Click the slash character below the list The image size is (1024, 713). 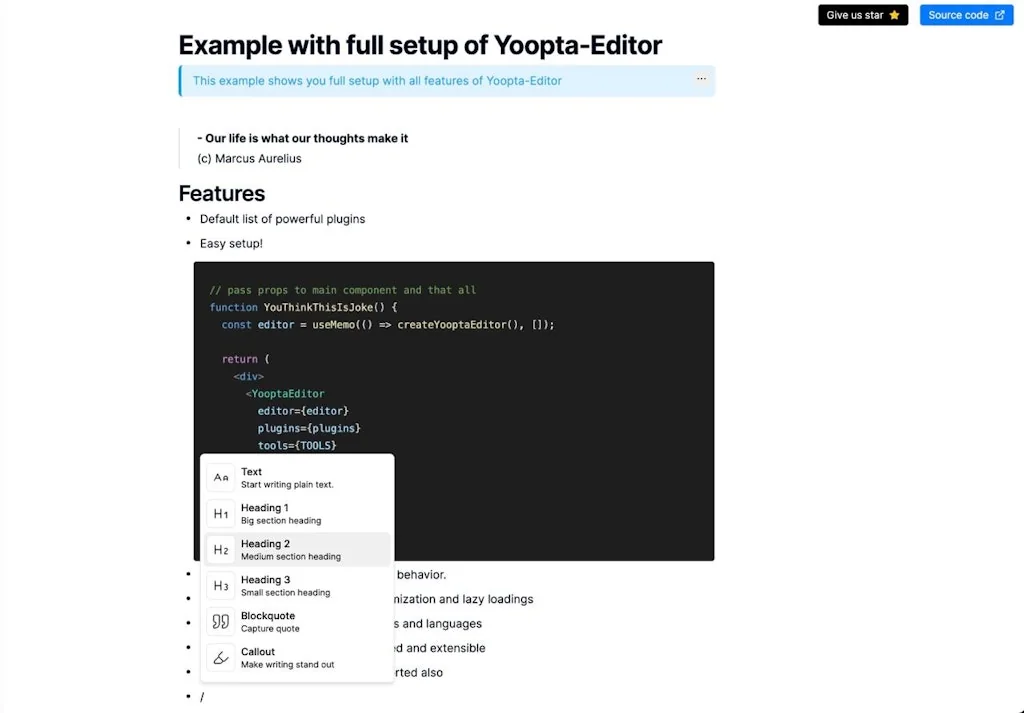(202, 696)
